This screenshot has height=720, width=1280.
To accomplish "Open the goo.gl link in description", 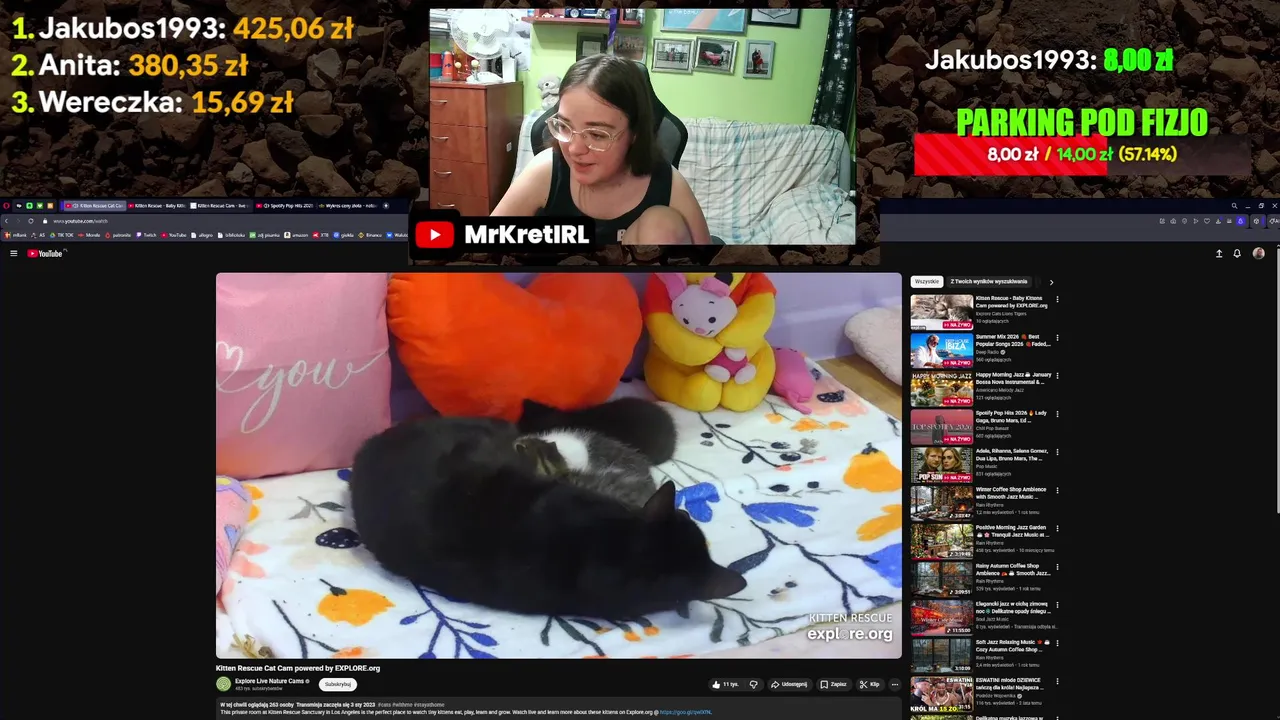I will pyautogui.click(x=686, y=712).
